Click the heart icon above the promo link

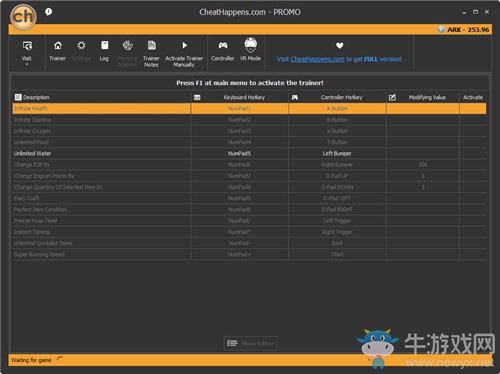point(339,45)
